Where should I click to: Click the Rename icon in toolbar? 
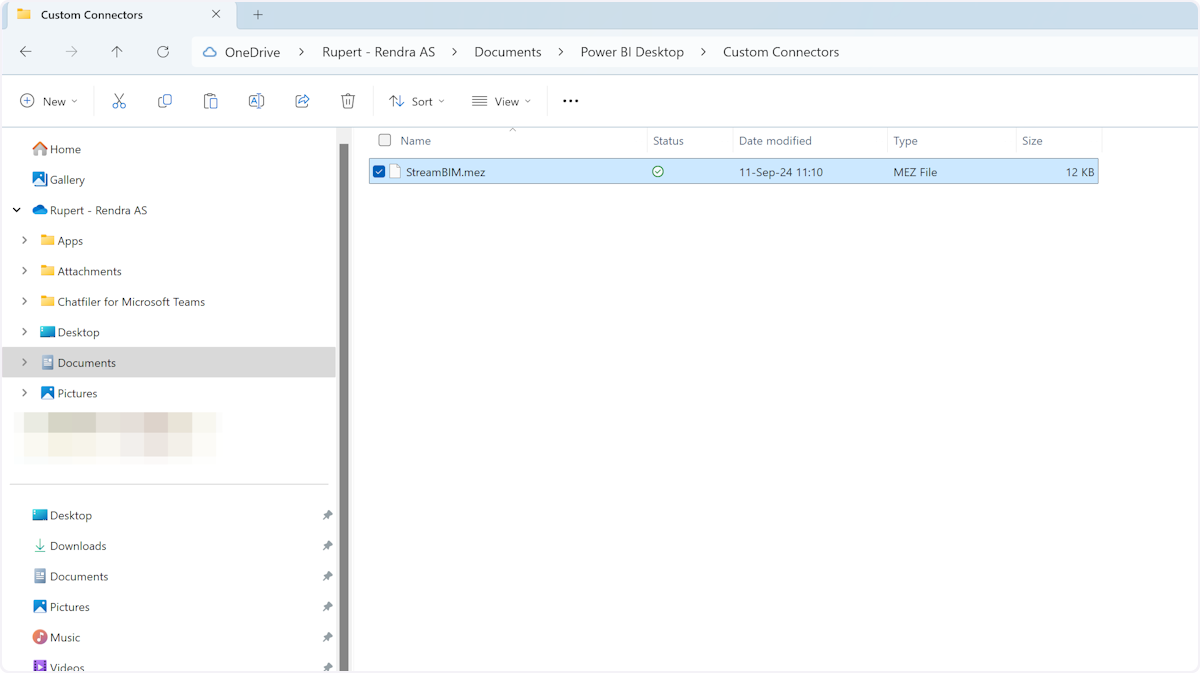point(256,101)
